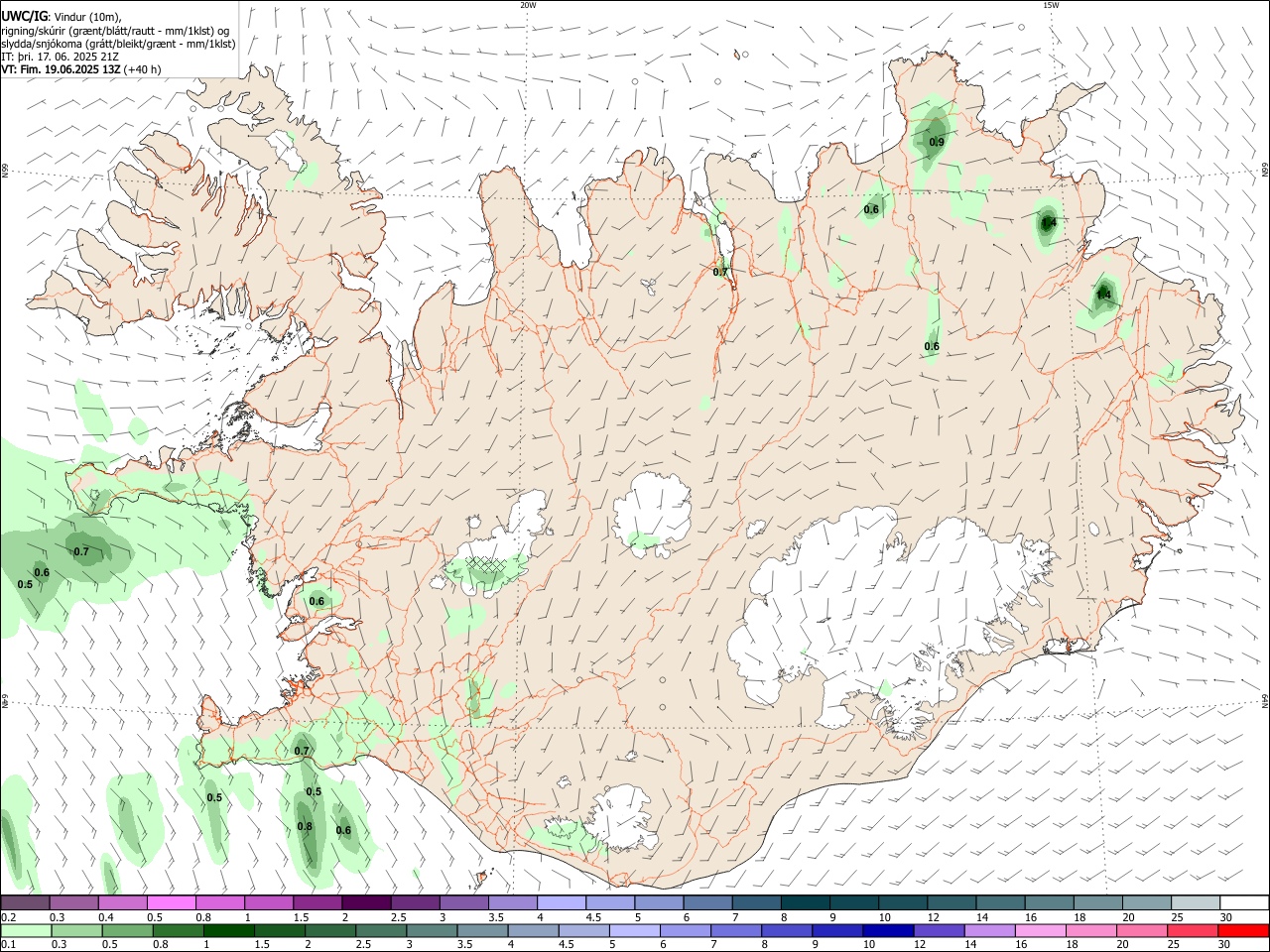Click the violet 12–14 rain legend swatch
Image resolution: width=1270 pixels, height=952 pixels.
[x=940, y=931]
